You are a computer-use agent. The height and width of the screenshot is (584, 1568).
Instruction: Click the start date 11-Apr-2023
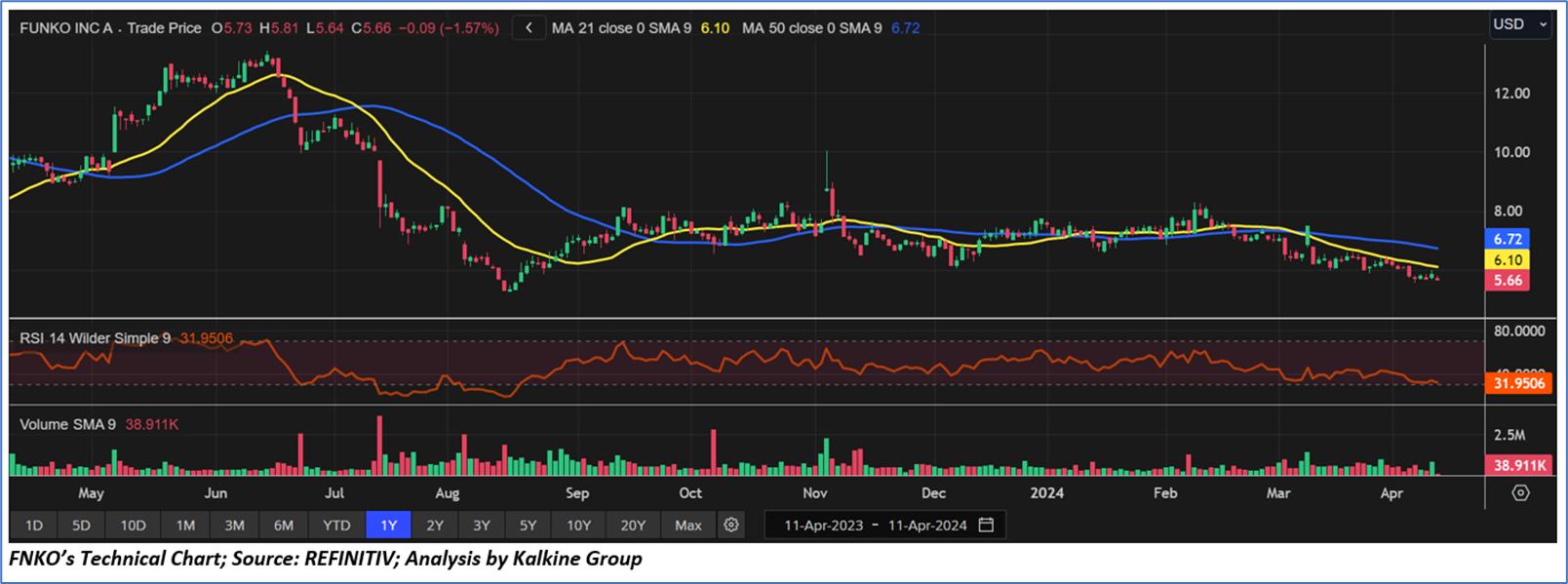(x=824, y=526)
